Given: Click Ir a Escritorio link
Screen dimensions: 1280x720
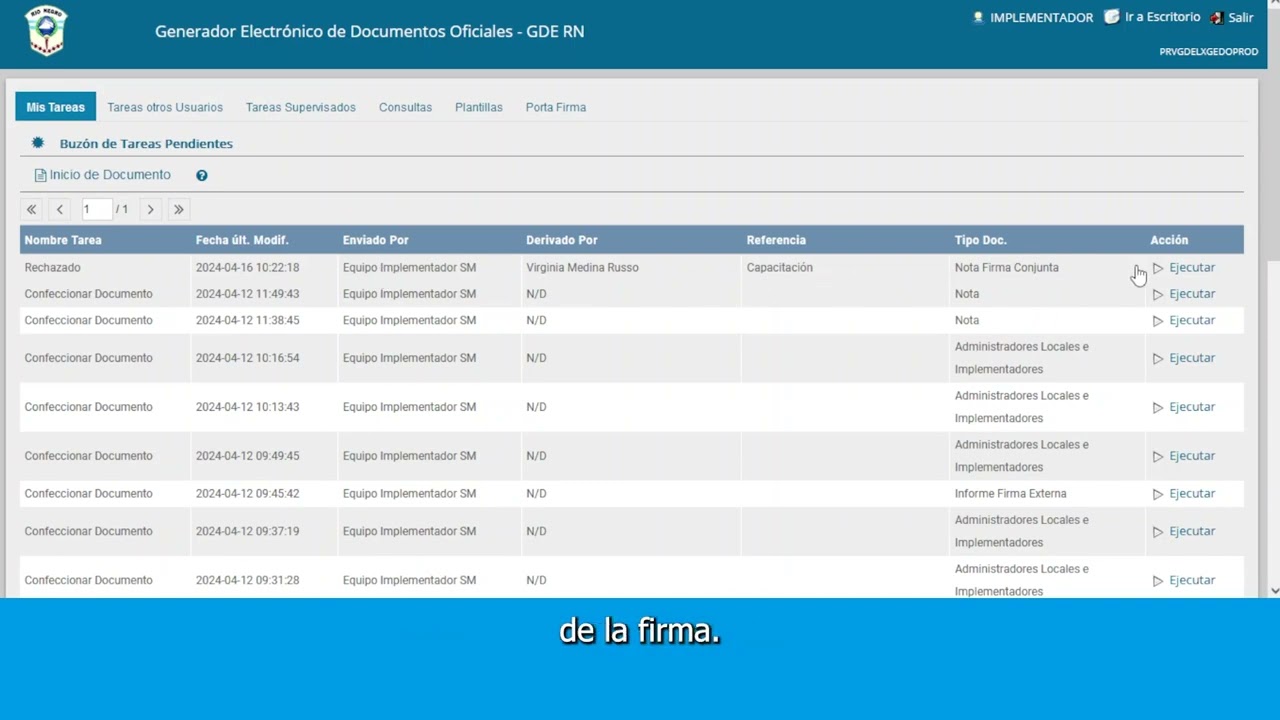Looking at the screenshot, I should (1162, 17).
